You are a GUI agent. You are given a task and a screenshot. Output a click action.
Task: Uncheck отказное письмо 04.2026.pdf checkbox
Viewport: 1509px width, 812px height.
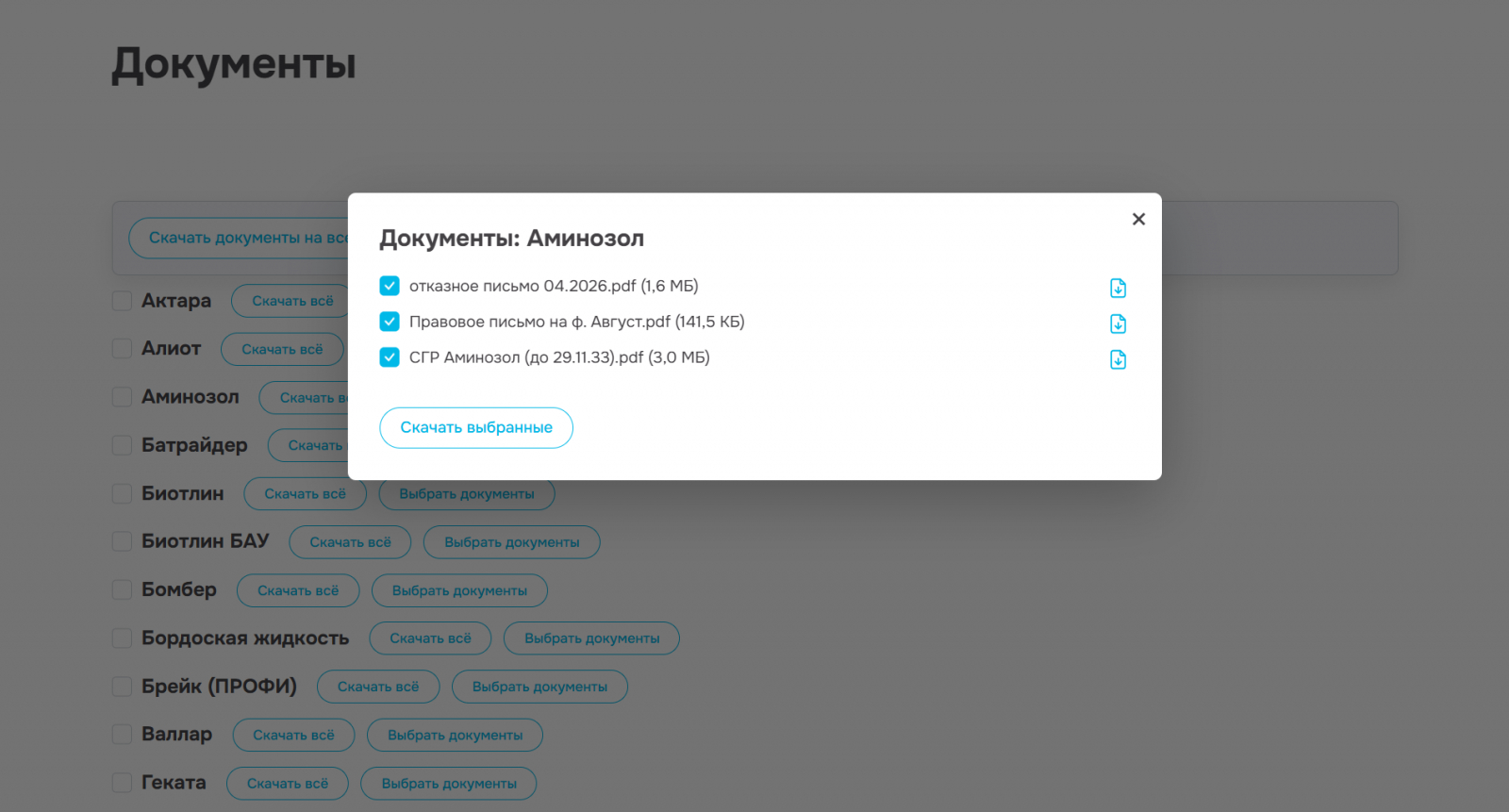(390, 286)
